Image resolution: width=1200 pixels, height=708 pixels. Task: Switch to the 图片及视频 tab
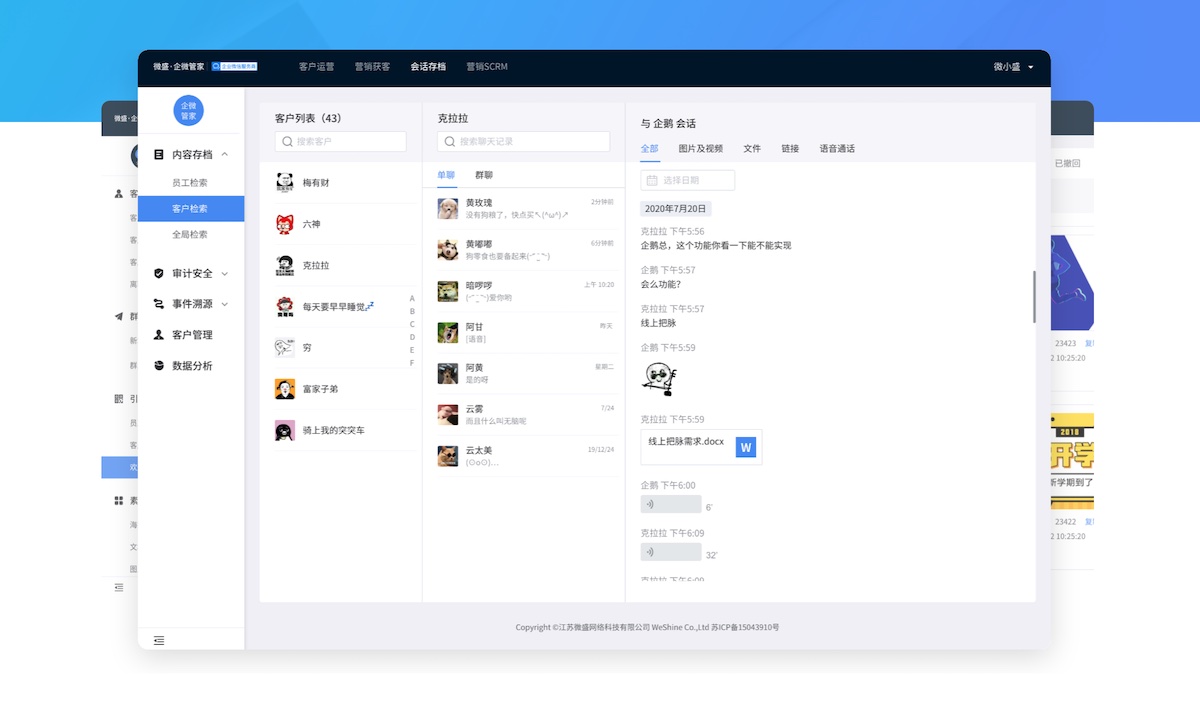click(700, 149)
